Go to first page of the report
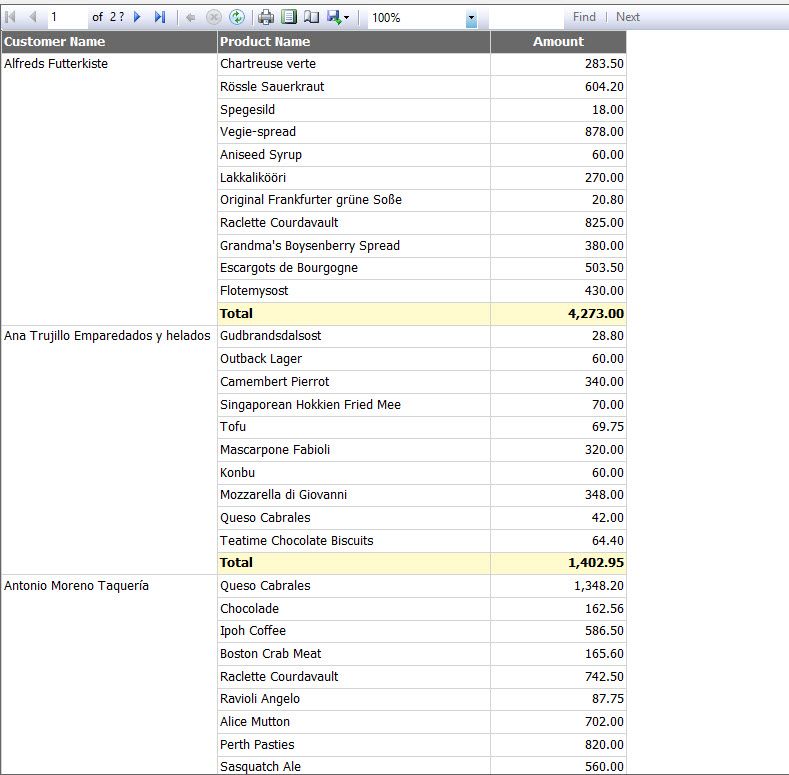 tap(10, 17)
